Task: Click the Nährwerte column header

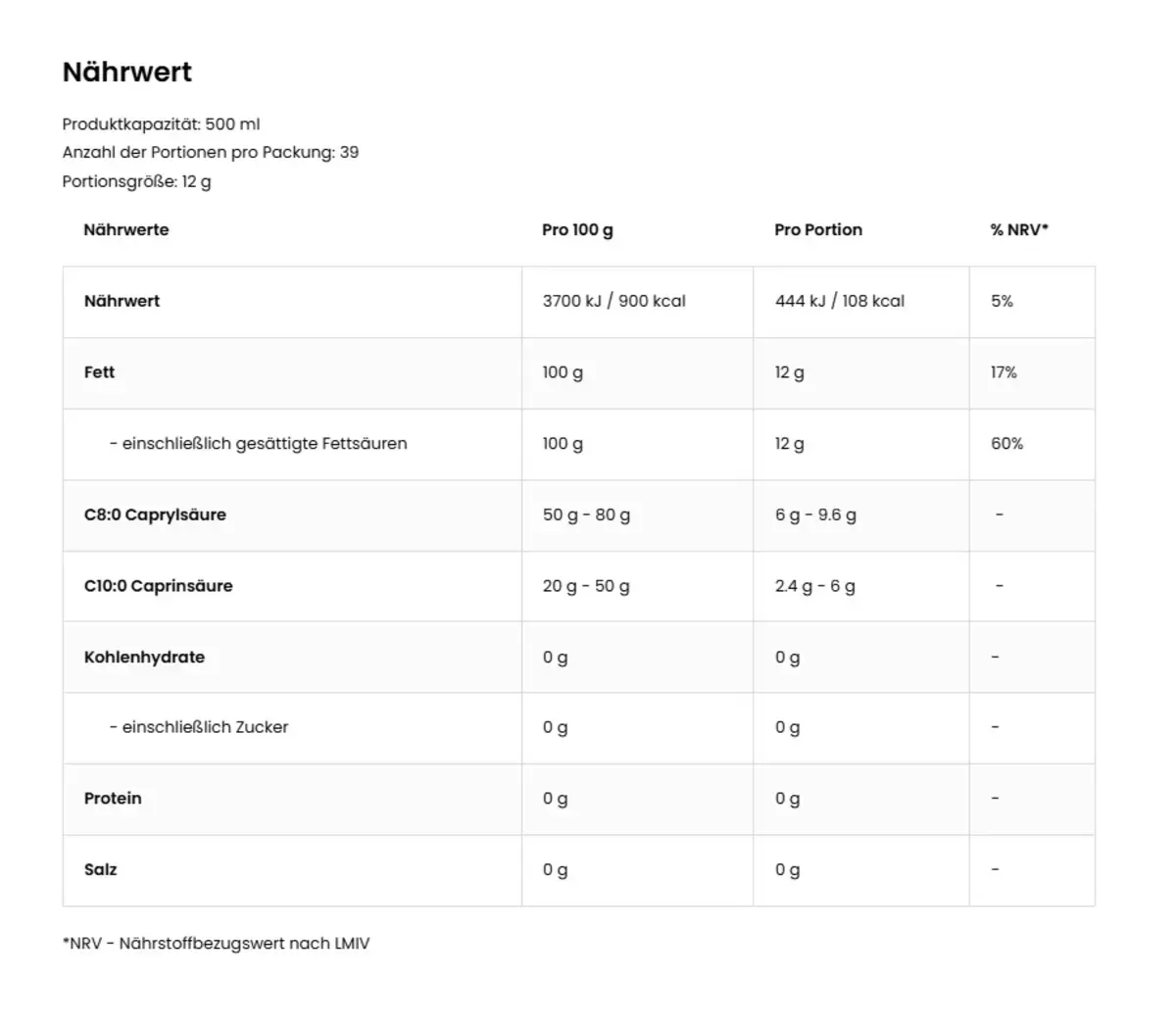Action: [126, 230]
